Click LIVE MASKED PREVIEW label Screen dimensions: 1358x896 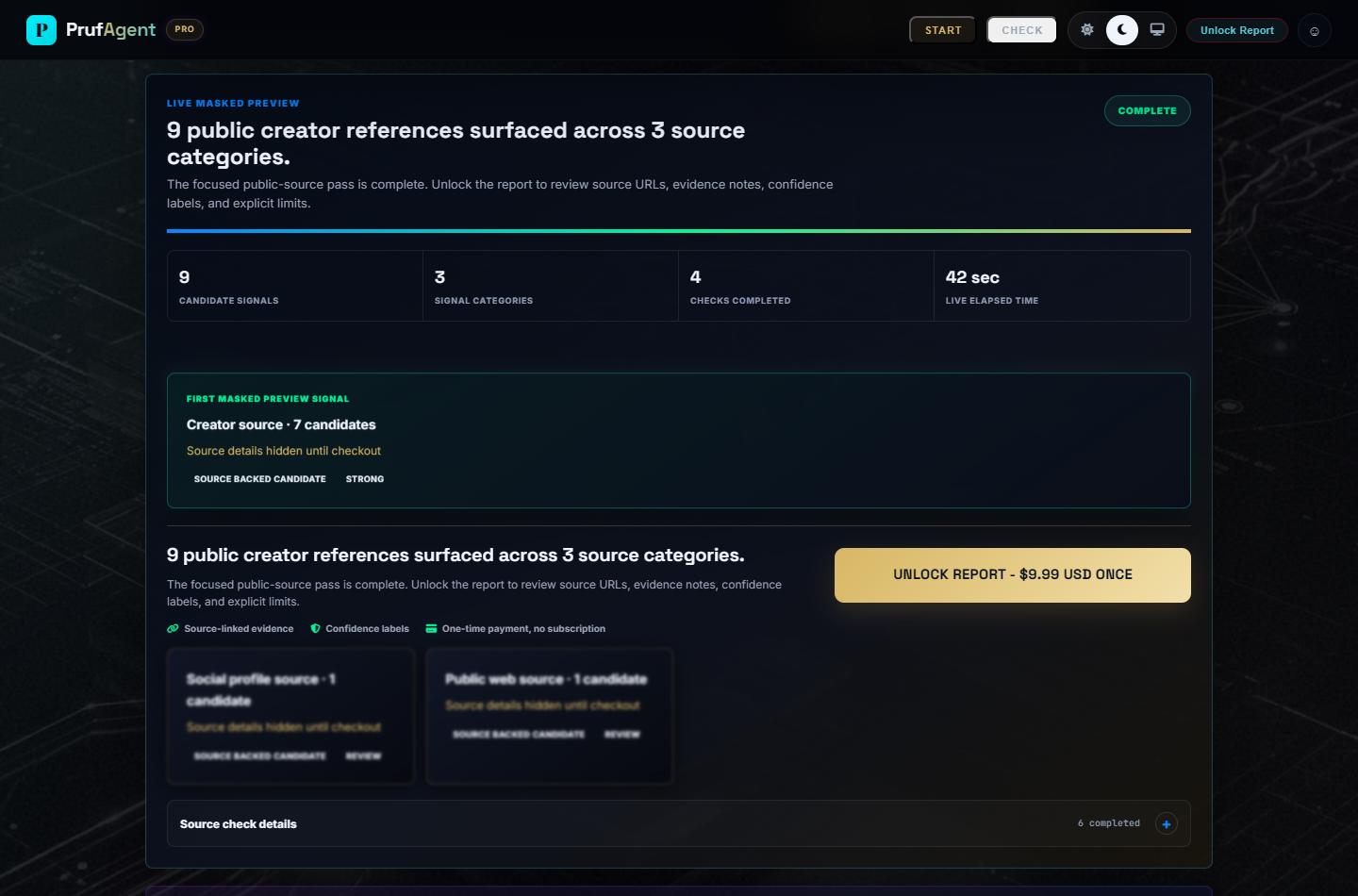(233, 104)
